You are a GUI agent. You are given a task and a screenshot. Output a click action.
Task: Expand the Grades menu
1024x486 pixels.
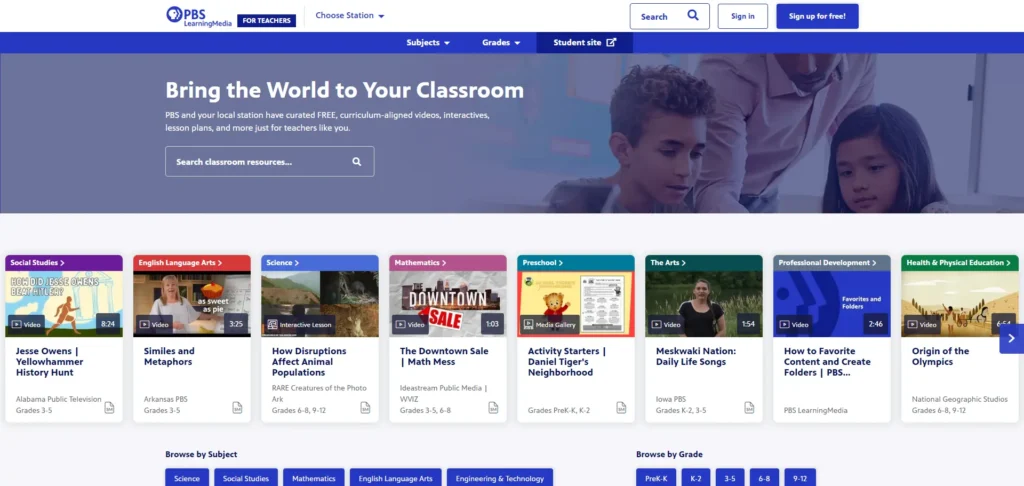(501, 42)
